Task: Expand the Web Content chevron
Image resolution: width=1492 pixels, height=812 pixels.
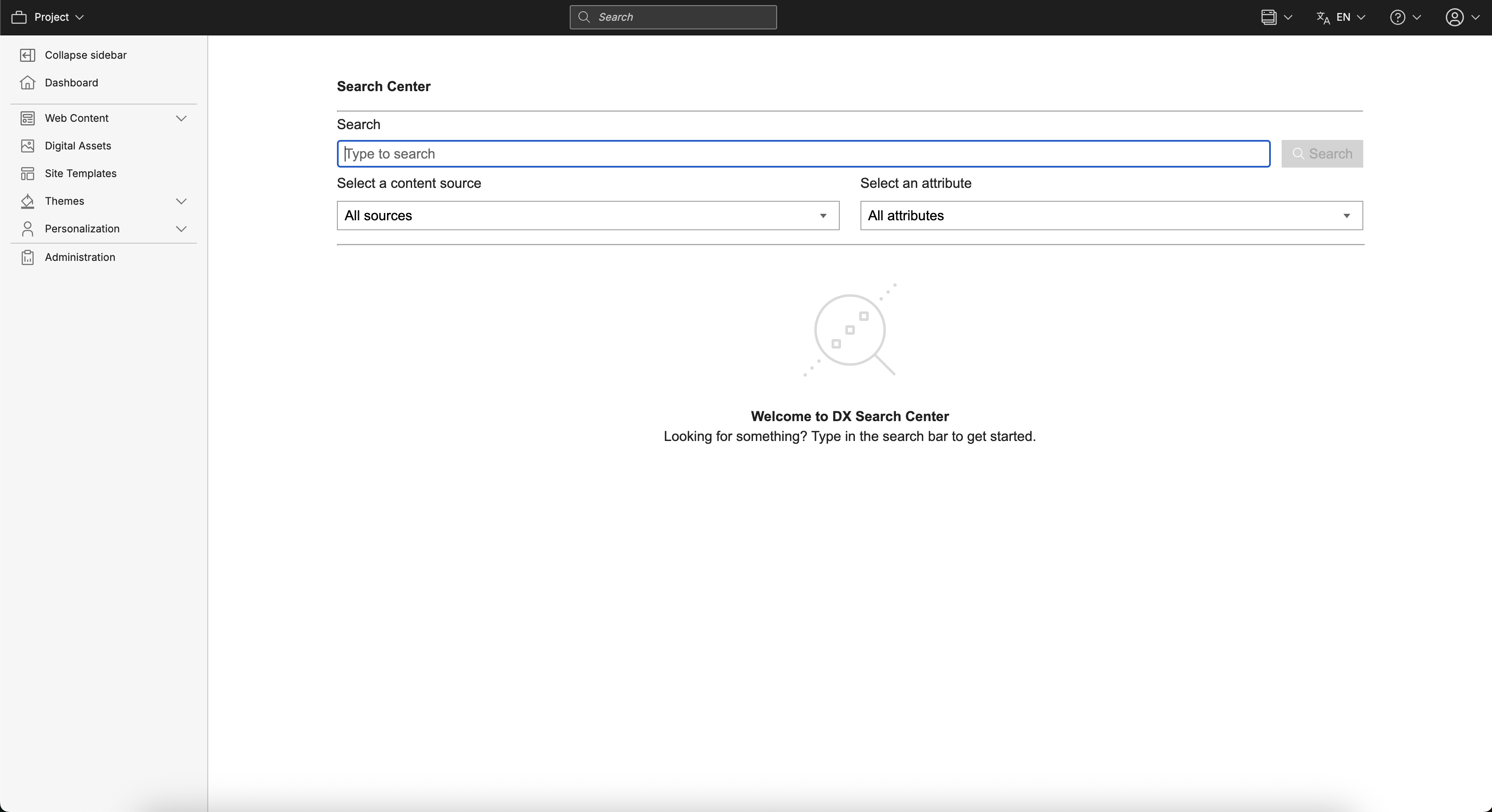Action: (181, 118)
